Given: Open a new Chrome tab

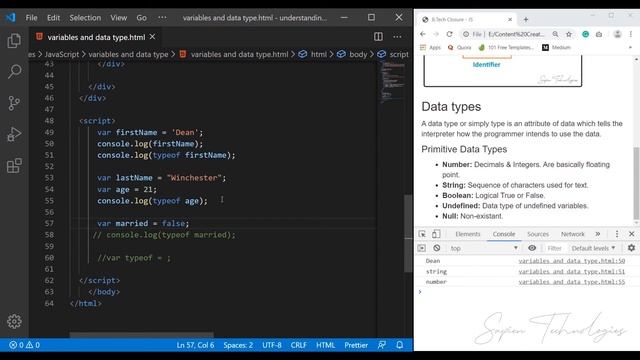Looking at the screenshot, I should (x=526, y=20).
